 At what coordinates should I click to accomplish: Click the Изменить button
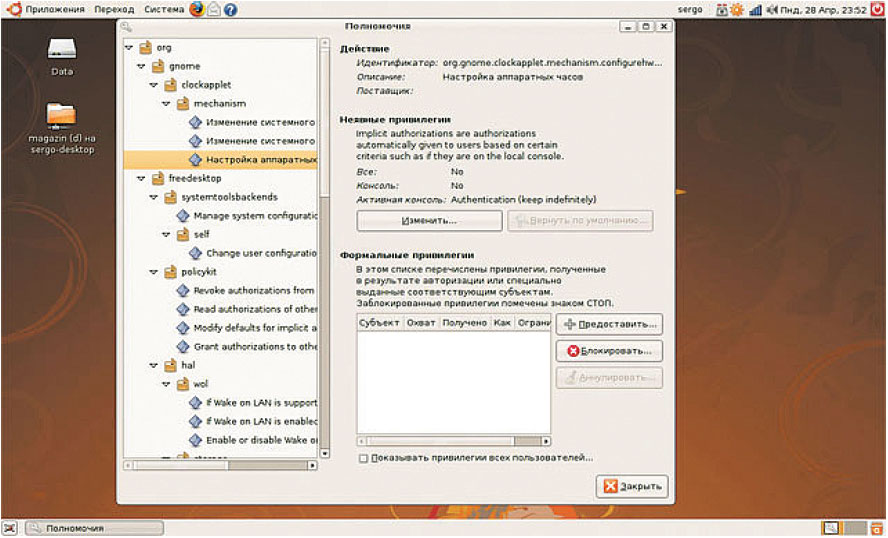point(429,219)
